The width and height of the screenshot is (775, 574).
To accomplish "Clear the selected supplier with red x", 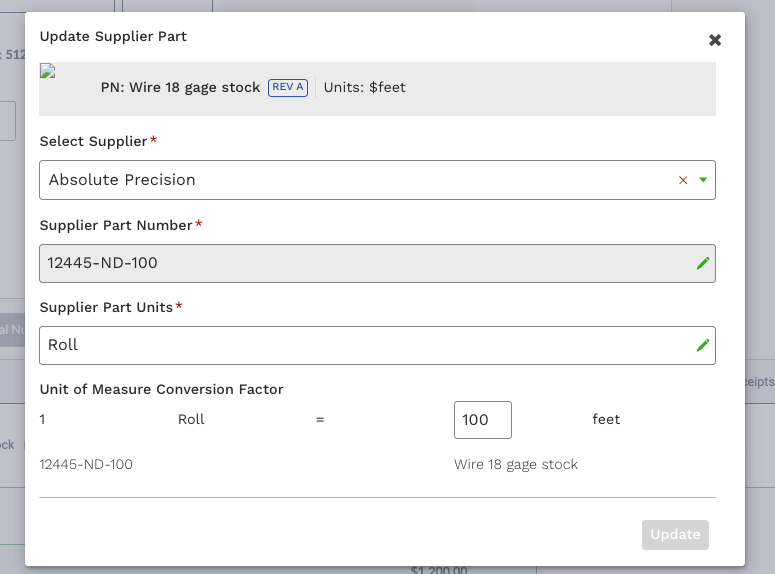I will pyautogui.click(x=683, y=180).
